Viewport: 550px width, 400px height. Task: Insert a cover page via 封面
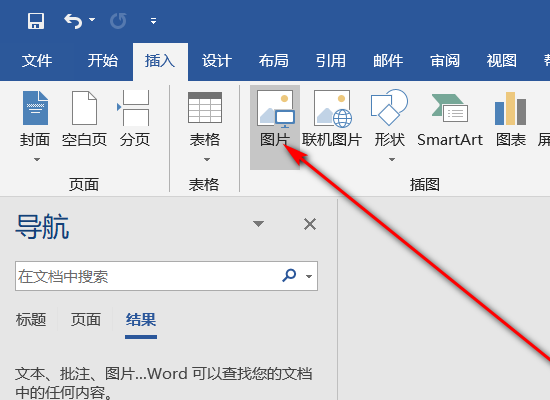[x=35, y=119]
